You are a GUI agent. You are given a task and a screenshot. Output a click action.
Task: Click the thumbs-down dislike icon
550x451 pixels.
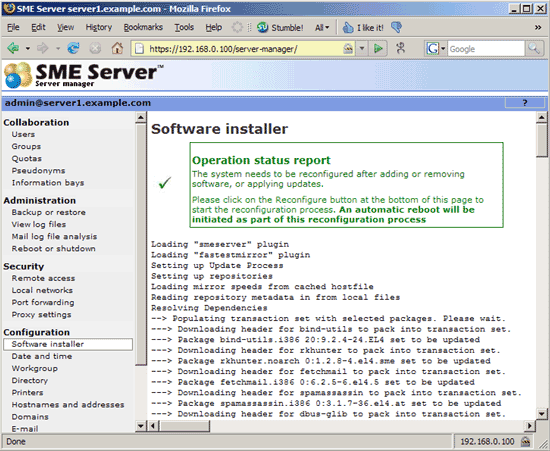tap(396, 27)
